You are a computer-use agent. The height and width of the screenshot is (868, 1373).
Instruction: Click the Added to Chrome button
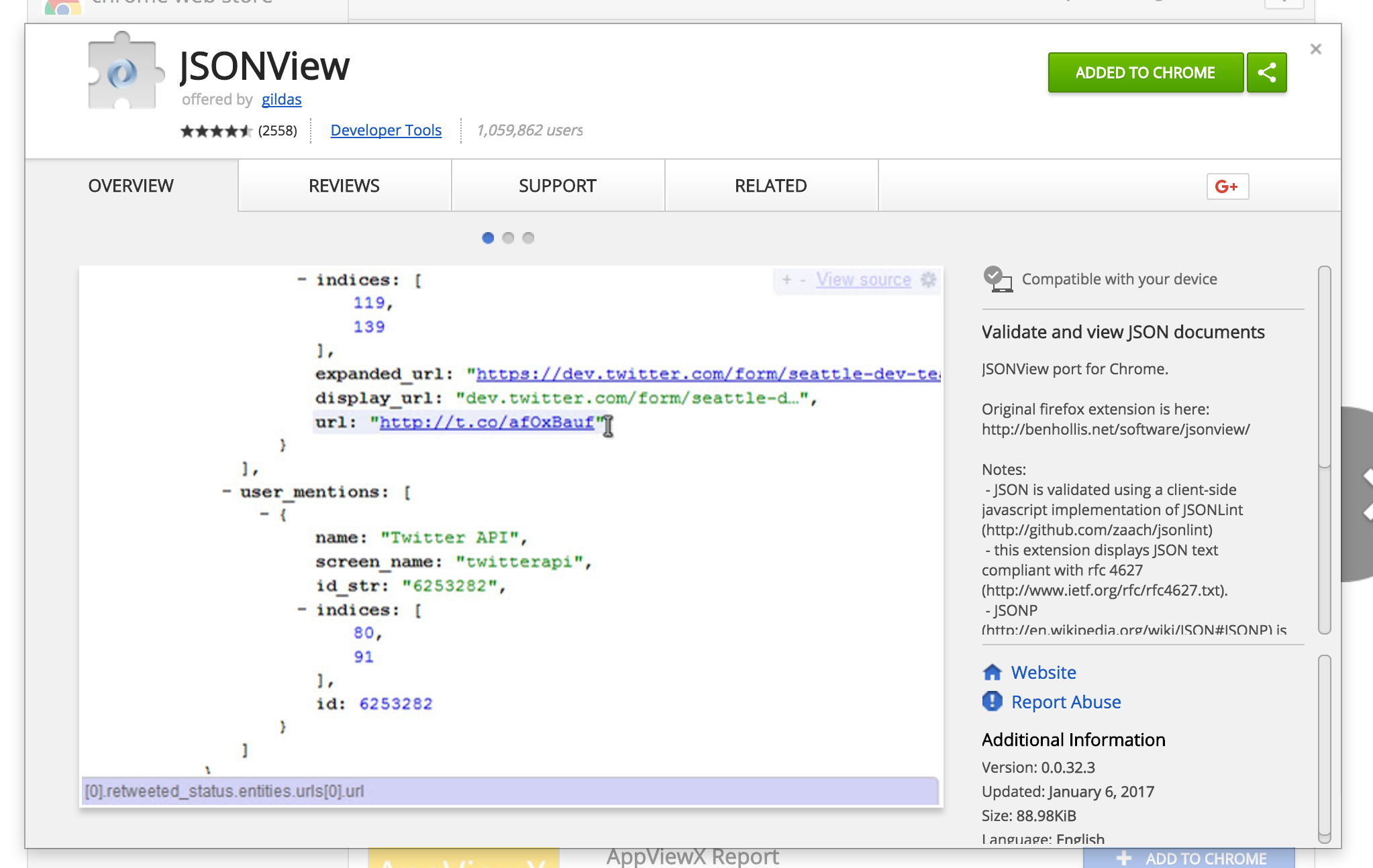pyautogui.click(x=1145, y=72)
